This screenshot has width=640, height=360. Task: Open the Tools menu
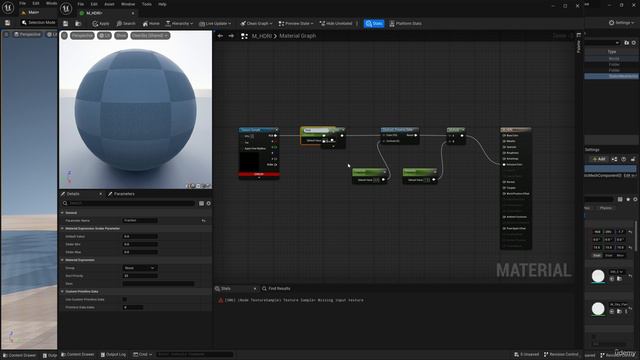point(147,4)
